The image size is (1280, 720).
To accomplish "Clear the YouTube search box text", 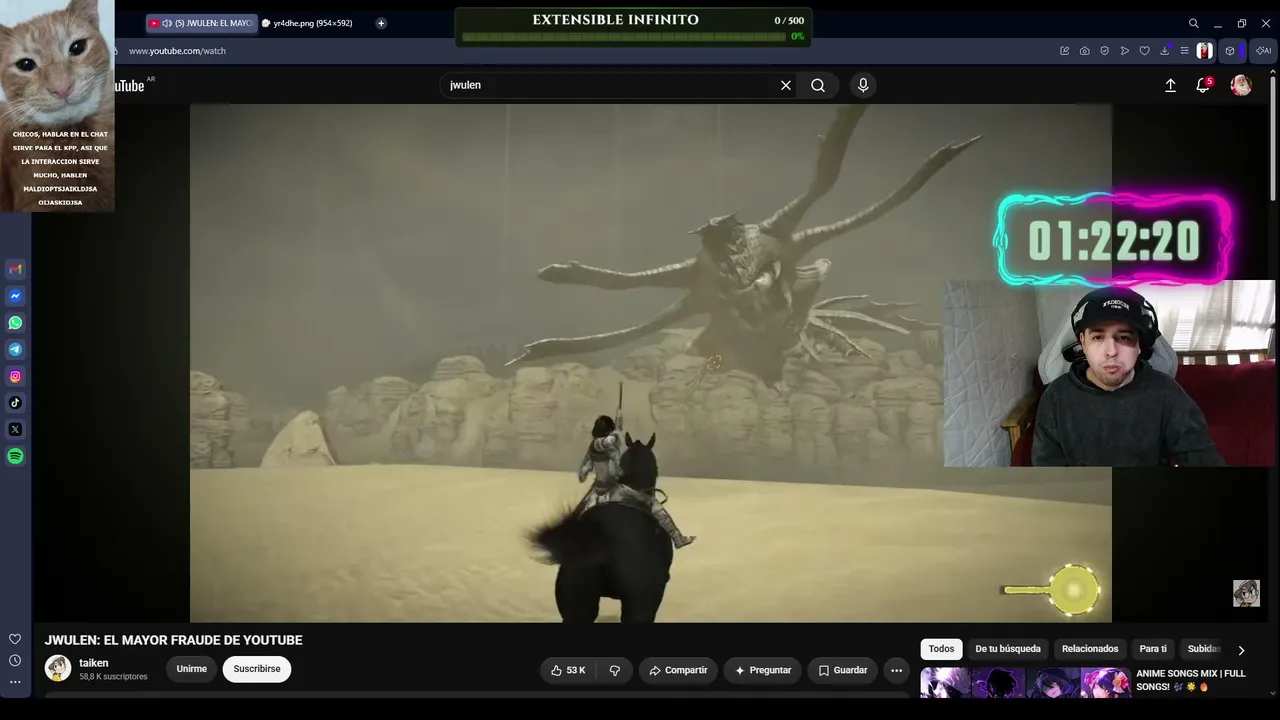I will point(786,85).
